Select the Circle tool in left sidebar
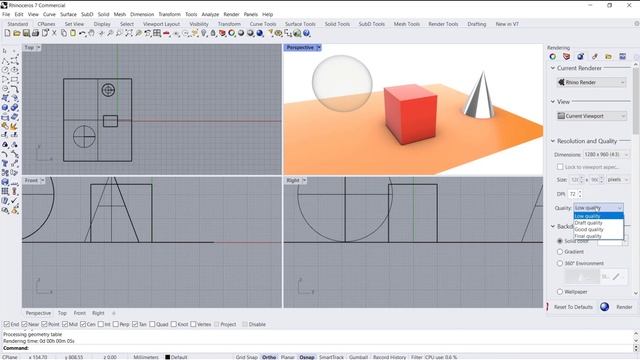 tap(5, 70)
